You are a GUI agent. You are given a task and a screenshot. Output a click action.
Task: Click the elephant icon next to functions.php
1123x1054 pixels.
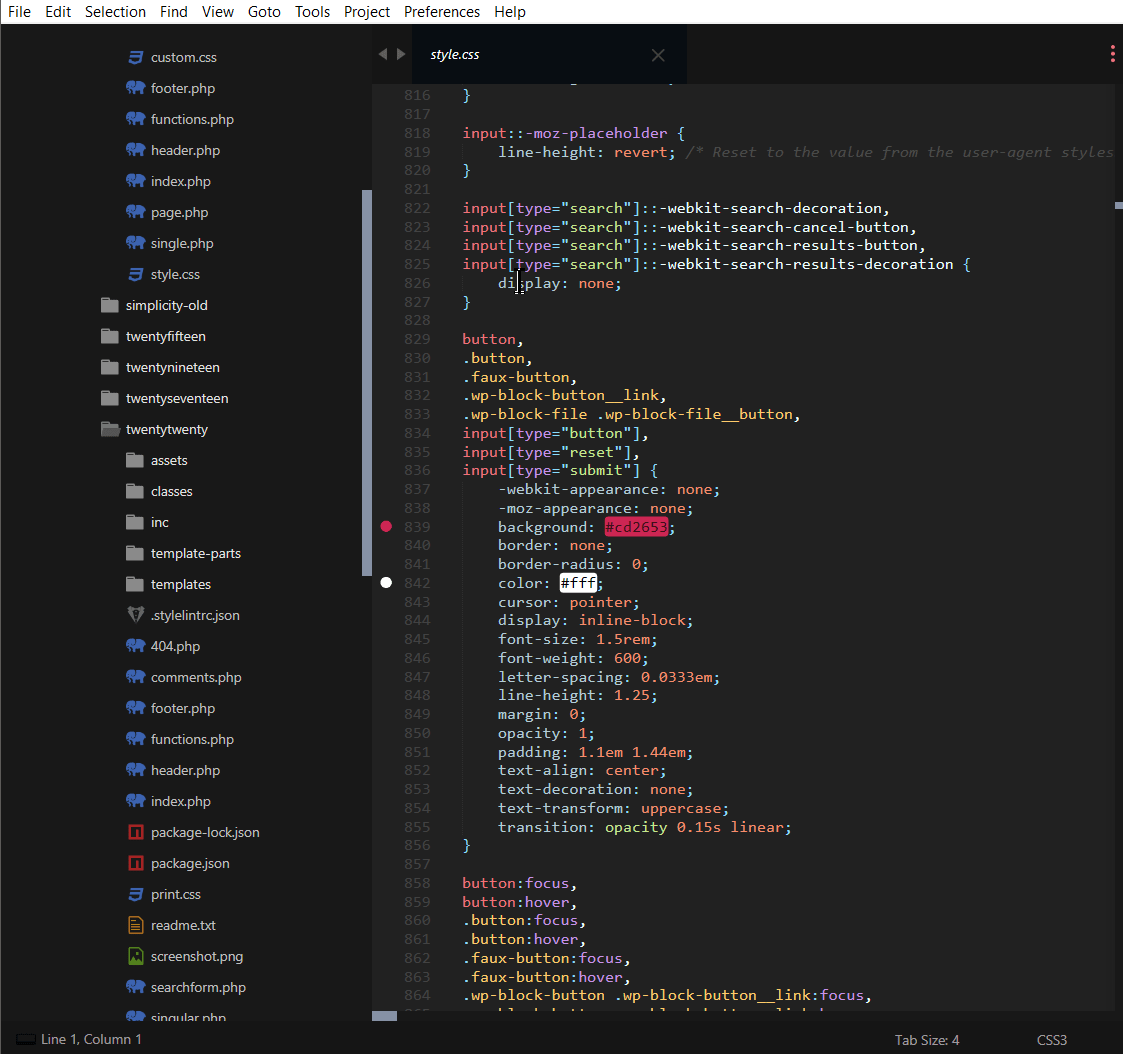(x=134, y=118)
